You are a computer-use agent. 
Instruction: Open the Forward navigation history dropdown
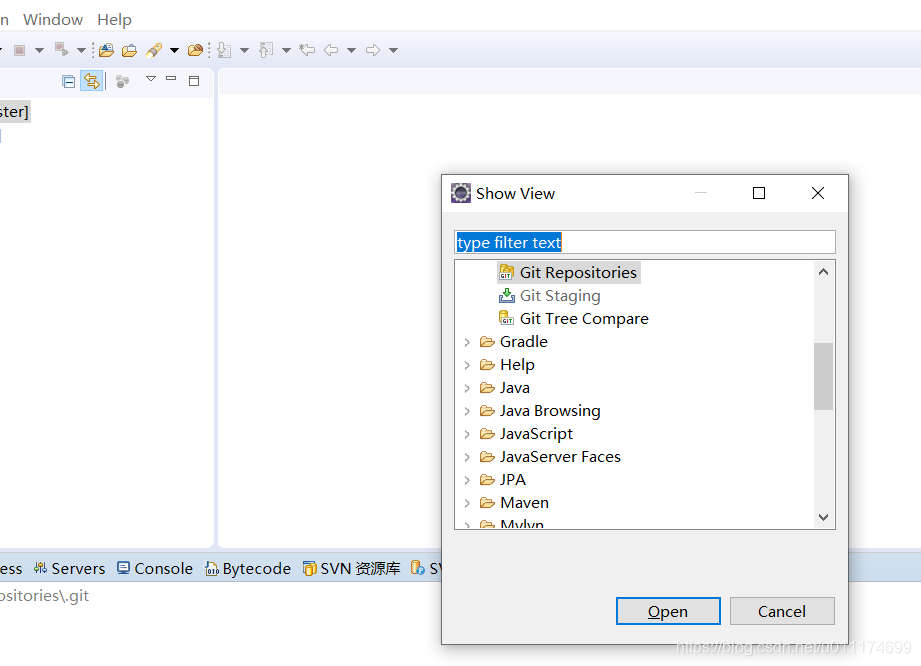click(x=394, y=51)
